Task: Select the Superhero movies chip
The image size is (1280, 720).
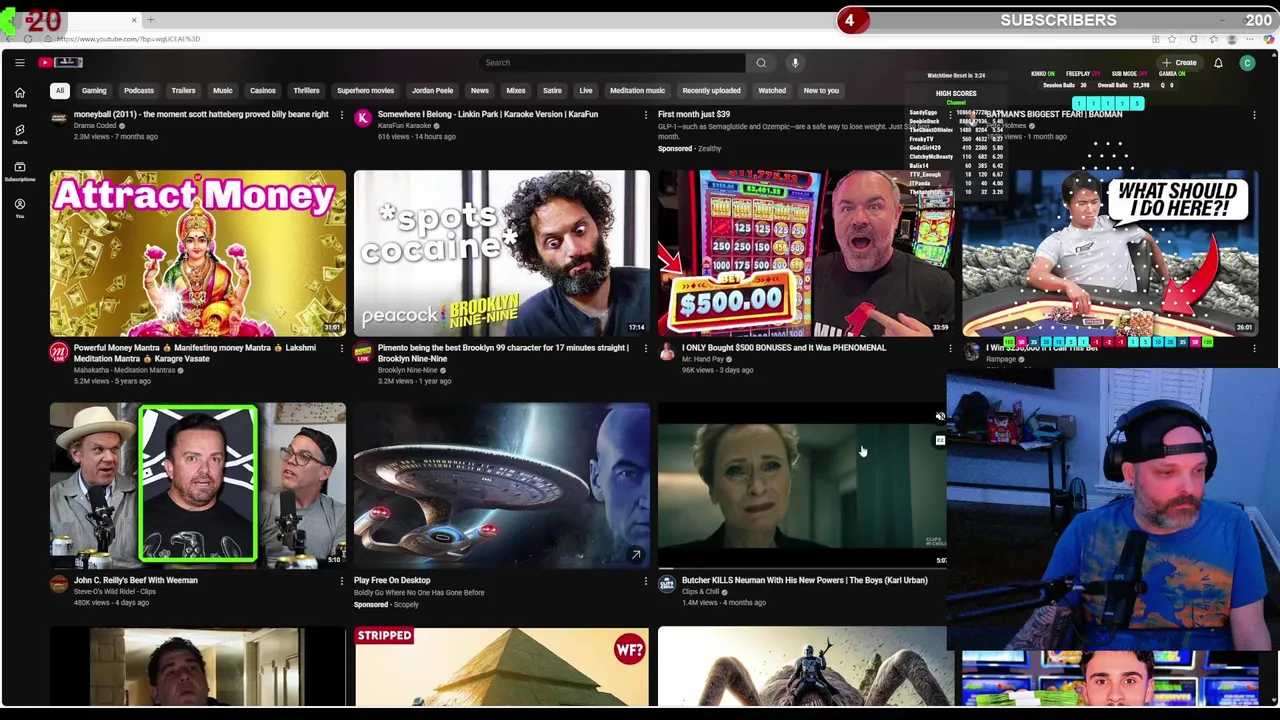Action: pyautogui.click(x=365, y=91)
